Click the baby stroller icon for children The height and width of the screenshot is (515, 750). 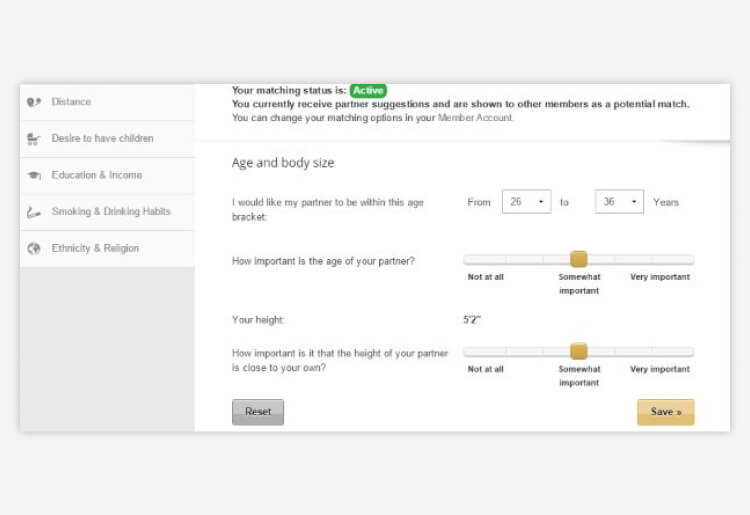(x=33, y=139)
